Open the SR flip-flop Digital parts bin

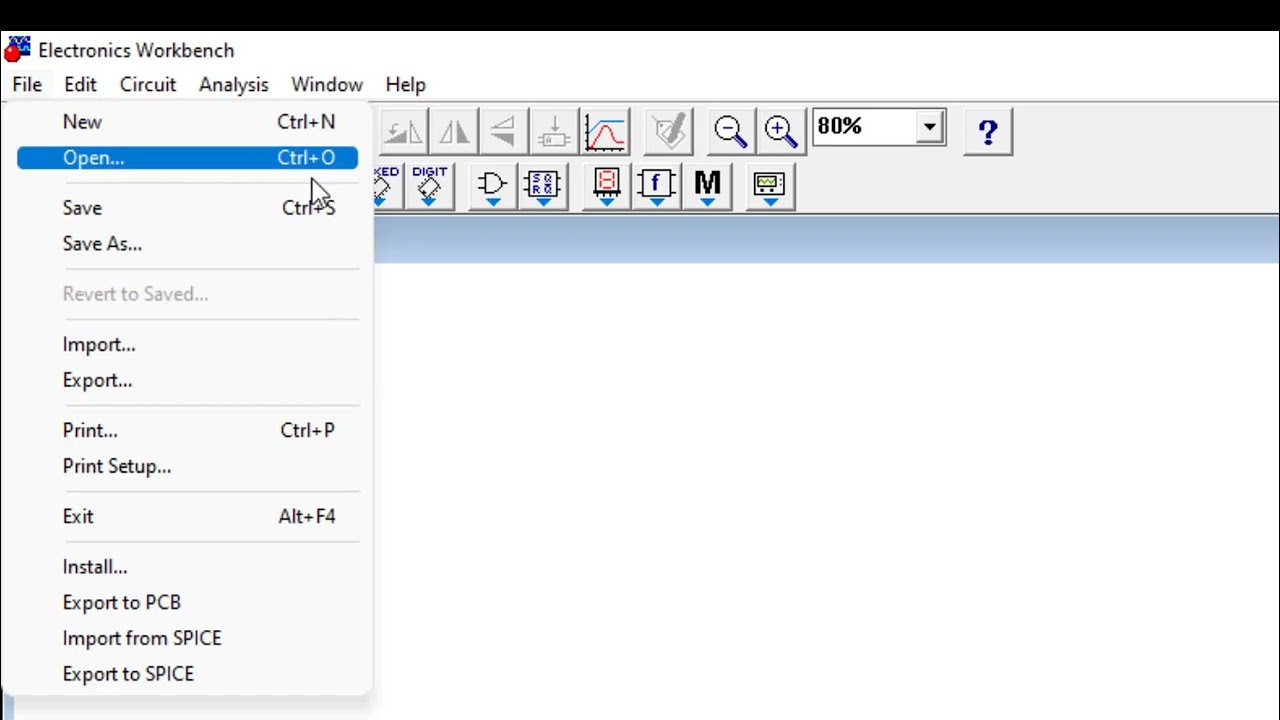(543, 186)
